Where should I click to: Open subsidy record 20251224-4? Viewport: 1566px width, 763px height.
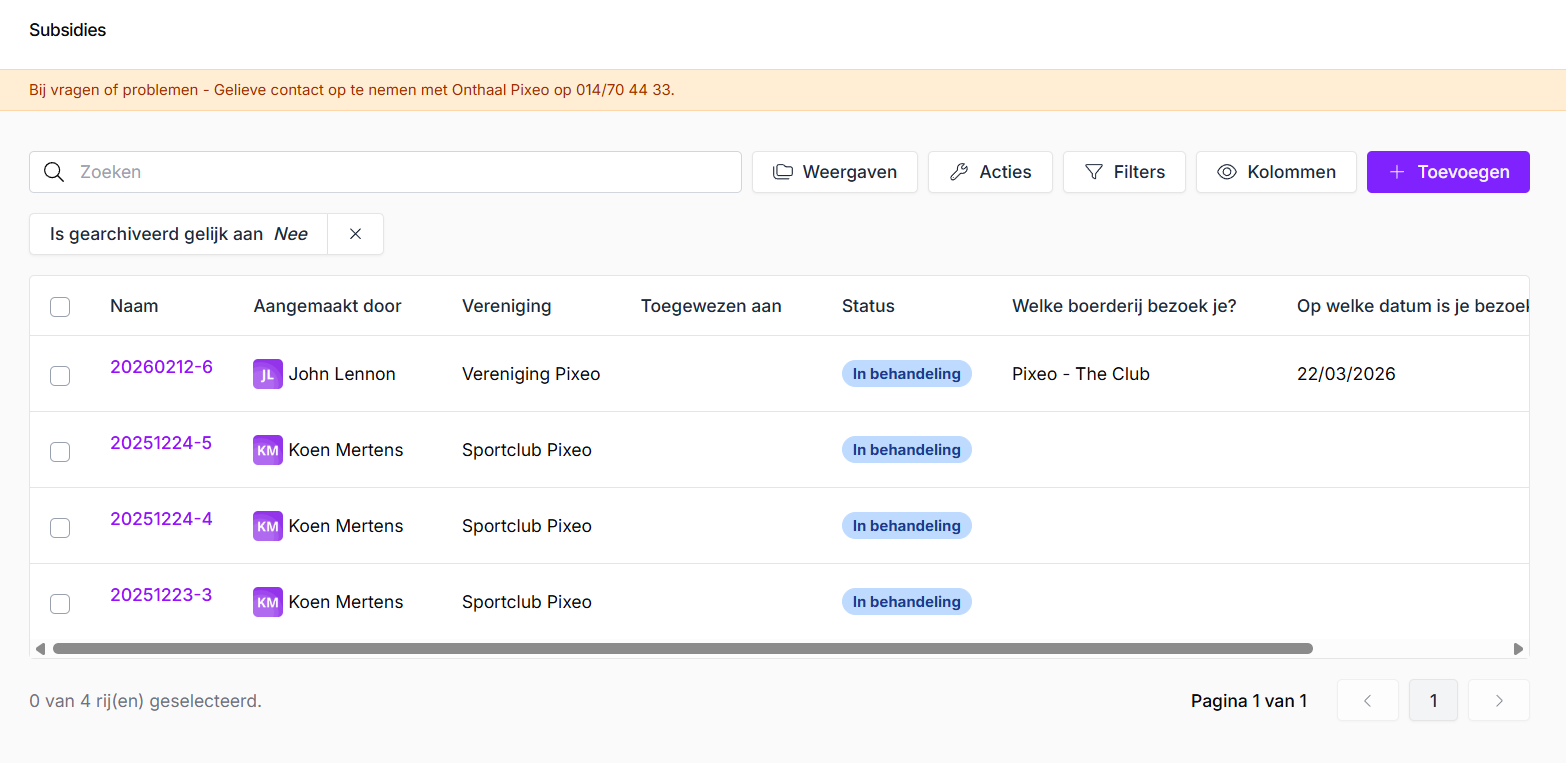(x=161, y=519)
